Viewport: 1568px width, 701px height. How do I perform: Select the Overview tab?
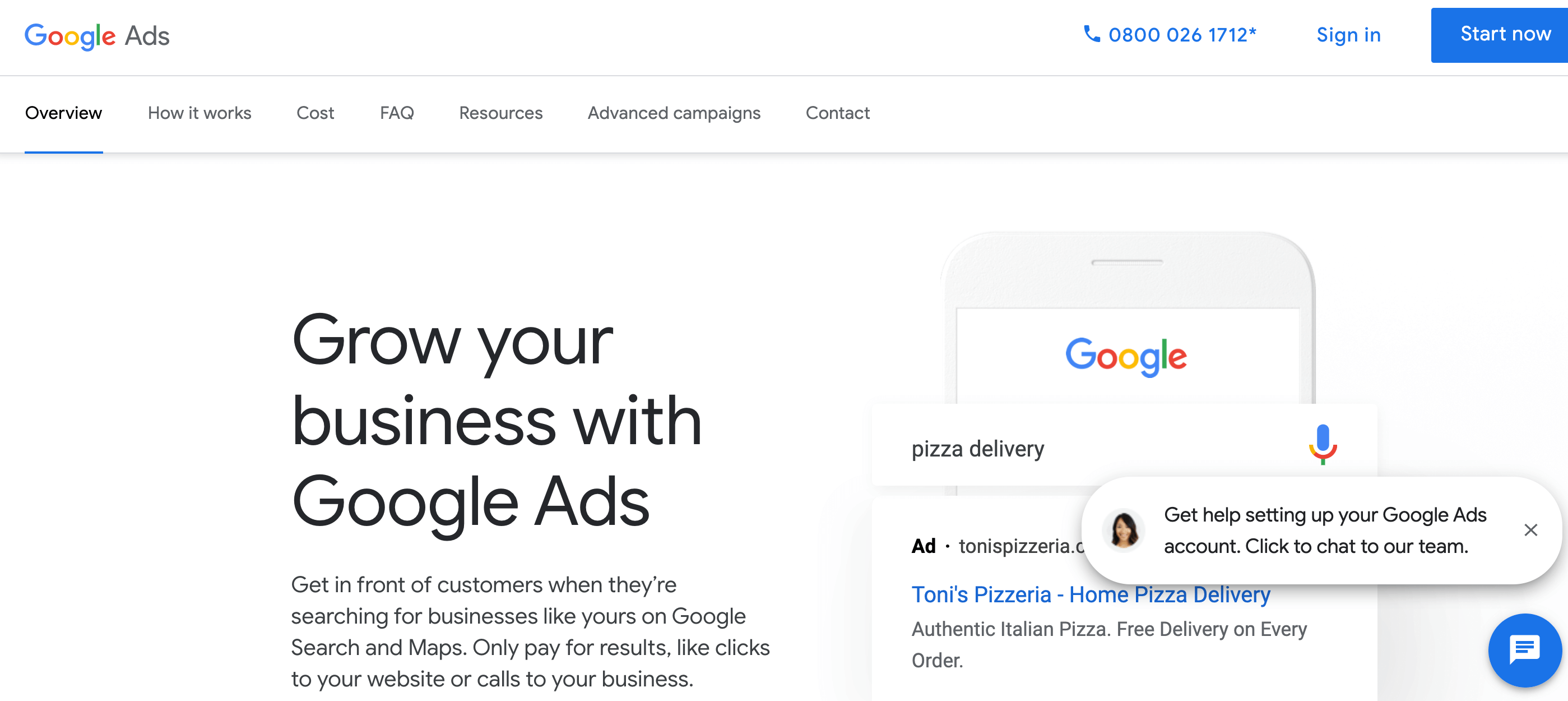pyautogui.click(x=63, y=113)
